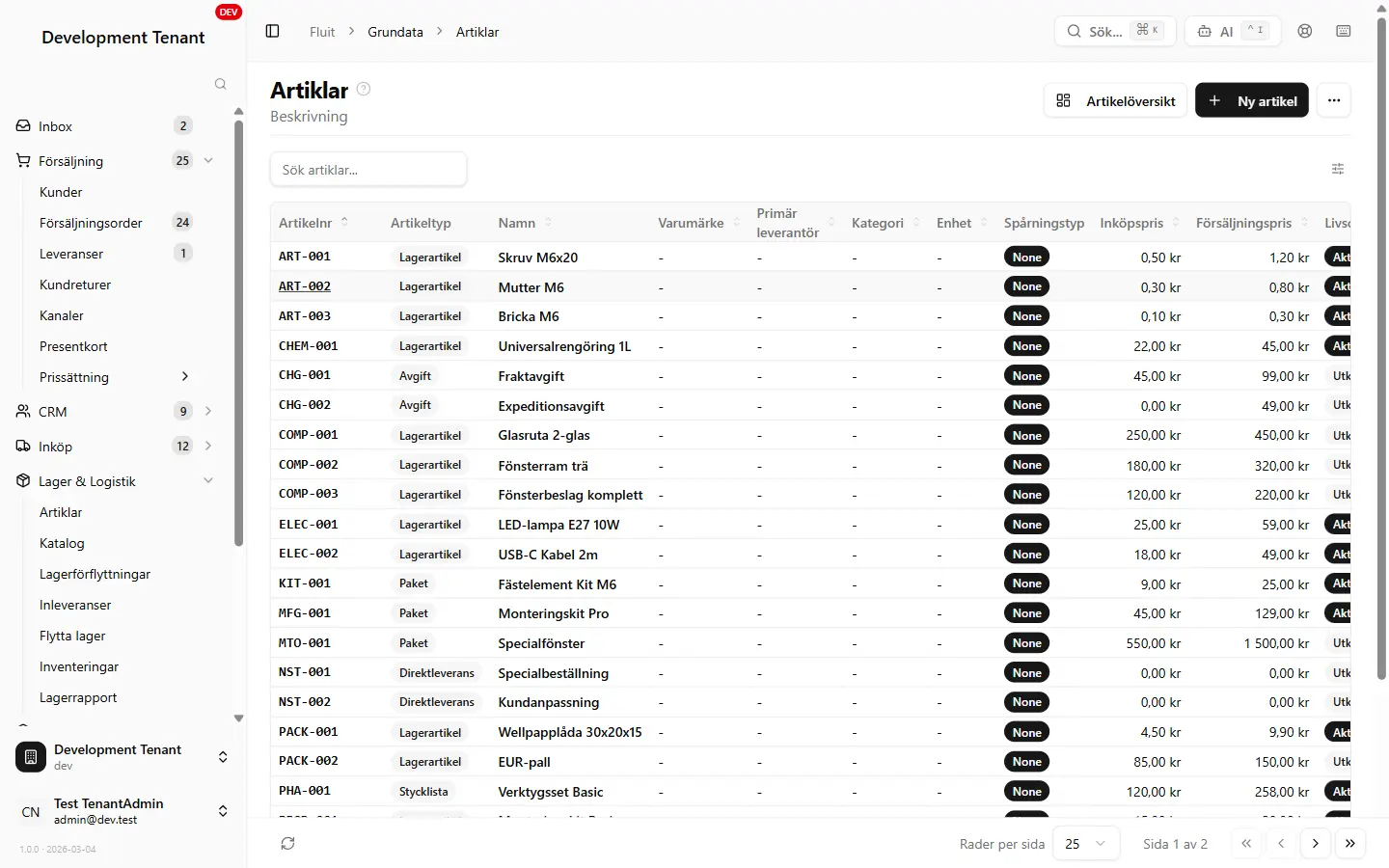Open the ART-002 article link
Viewport: 1389px width, 868px height.
point(305,286)
